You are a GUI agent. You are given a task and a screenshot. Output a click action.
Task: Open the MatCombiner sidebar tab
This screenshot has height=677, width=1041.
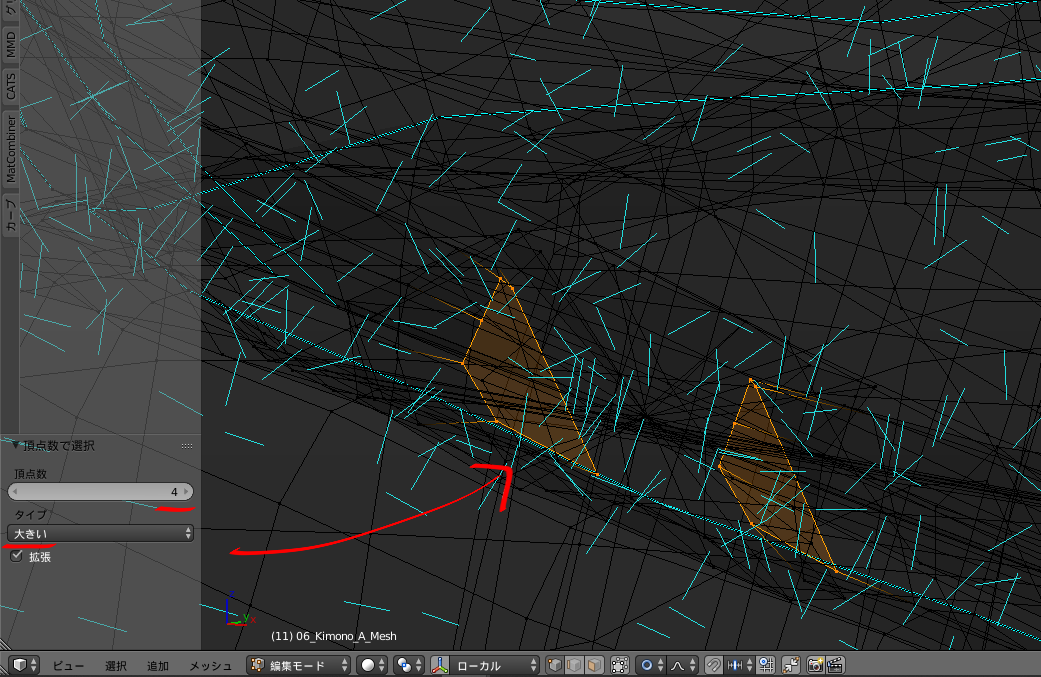(11, 149)
